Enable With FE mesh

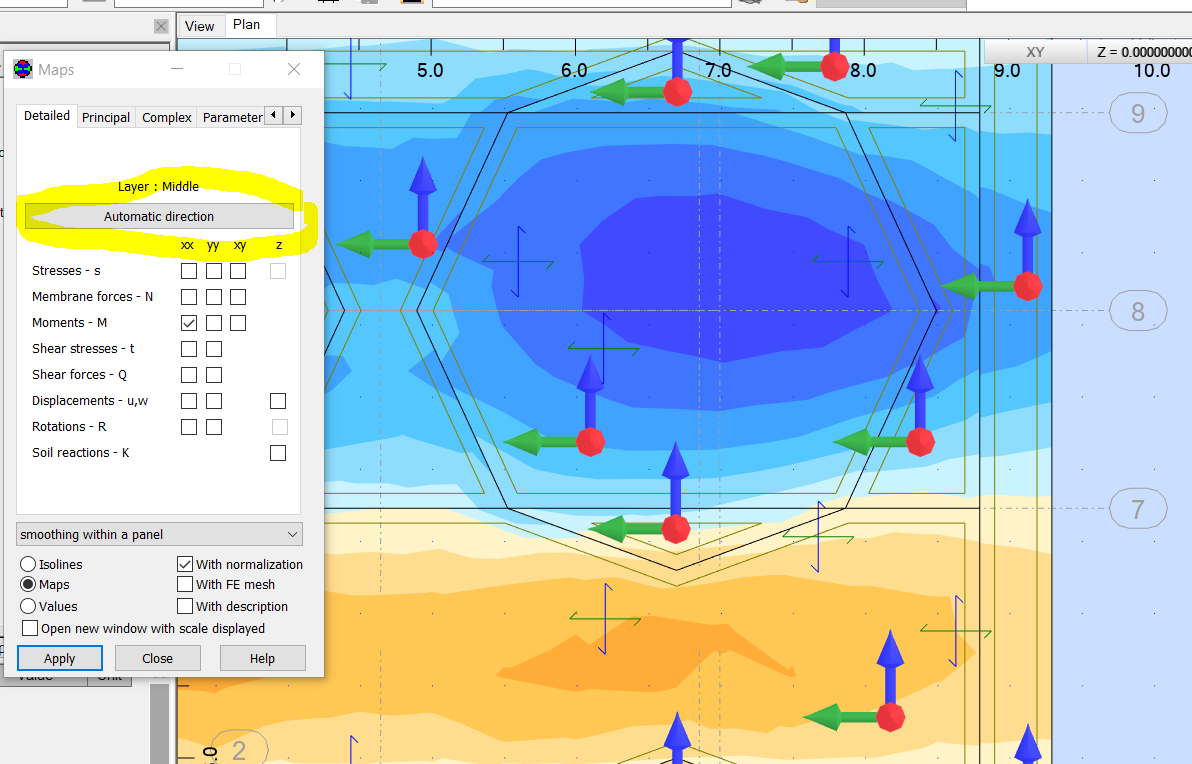click(x=185, y=584)
